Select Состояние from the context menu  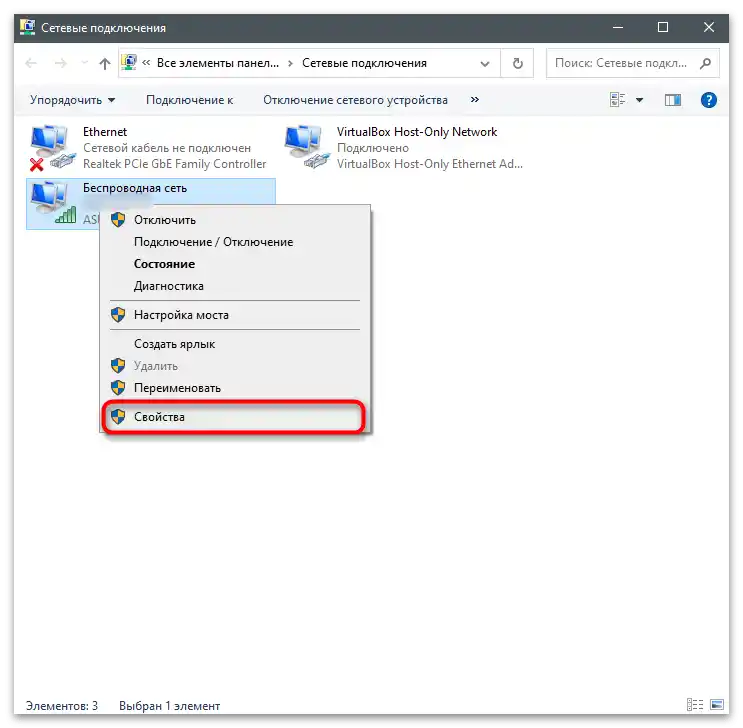pos(235,264)
